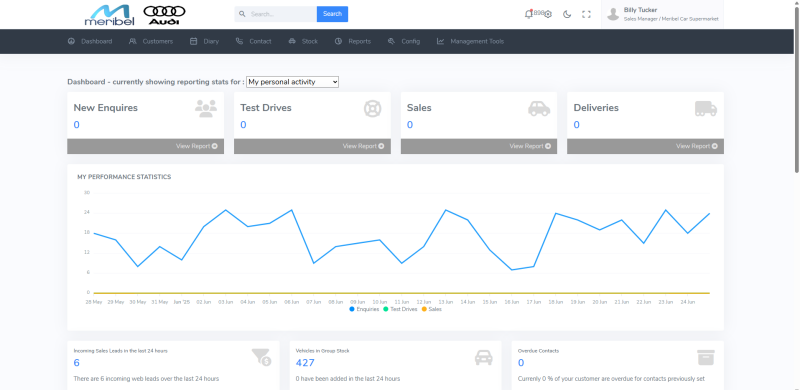Viewport: 800px width, 390px height.
Task: Click the Sales car icon
Action: tap(539, 108)
